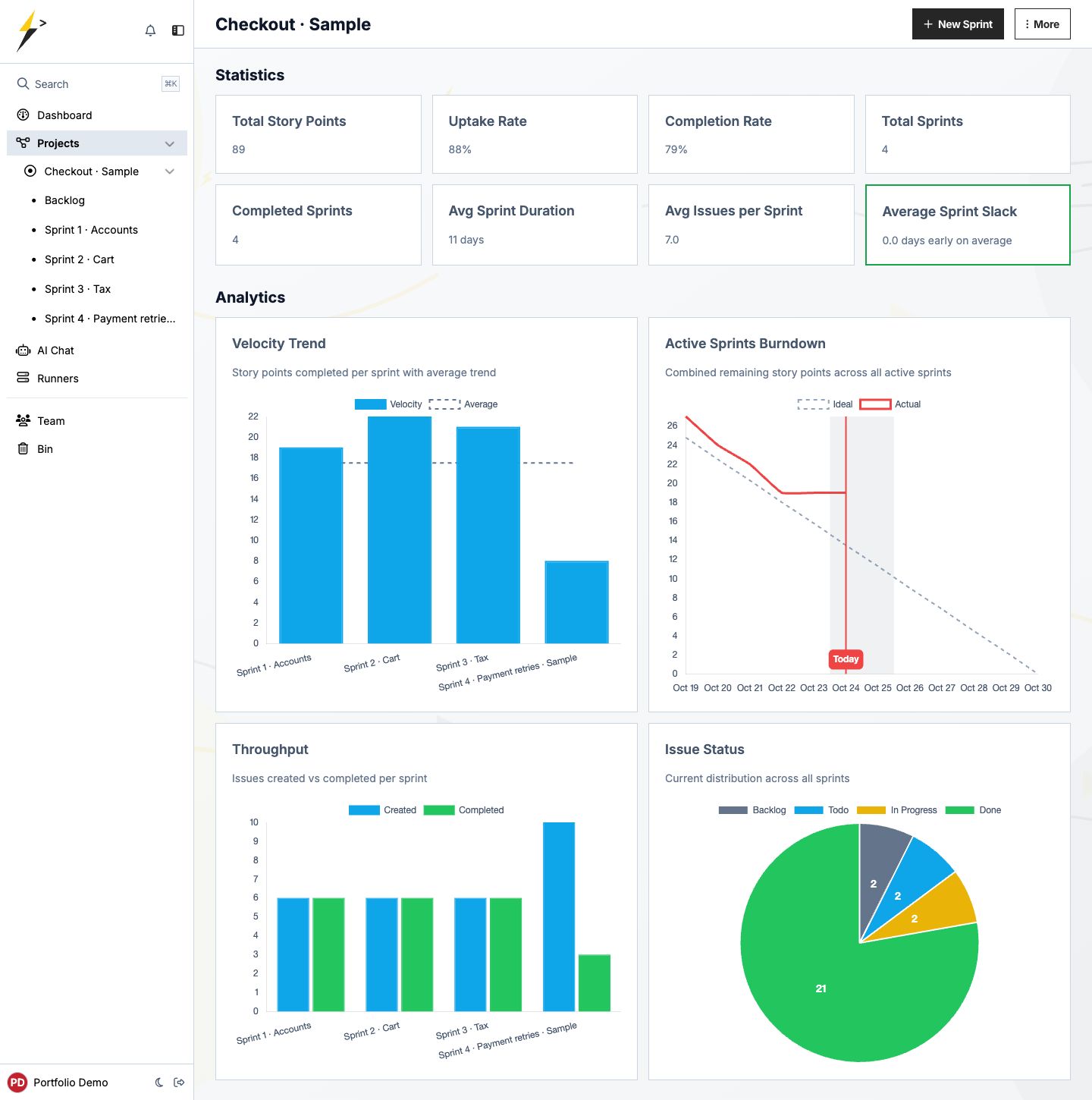The width and height of the screenshot is (1092, 1100).
Task: Click the lightning bolt app logo
Action: click(31, 31)
